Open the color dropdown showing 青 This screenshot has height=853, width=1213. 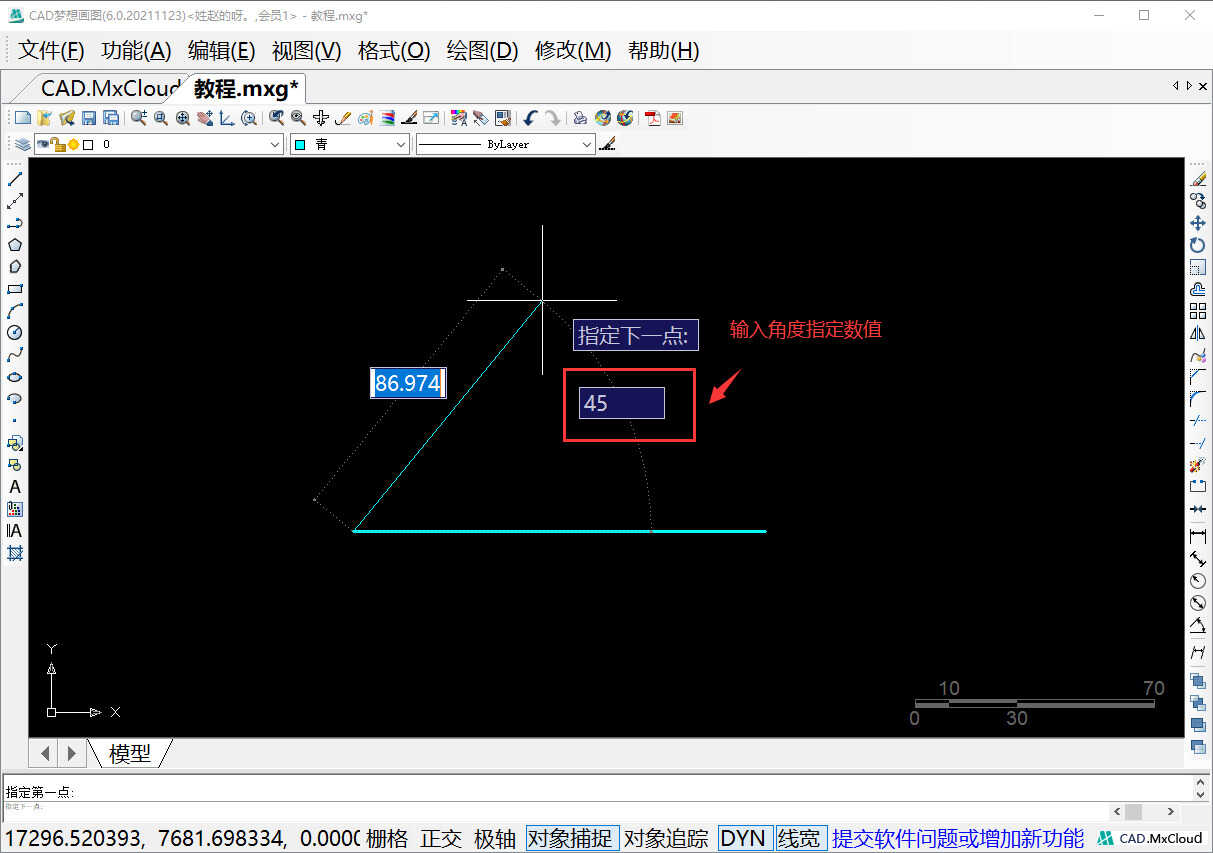coord(349,145)
